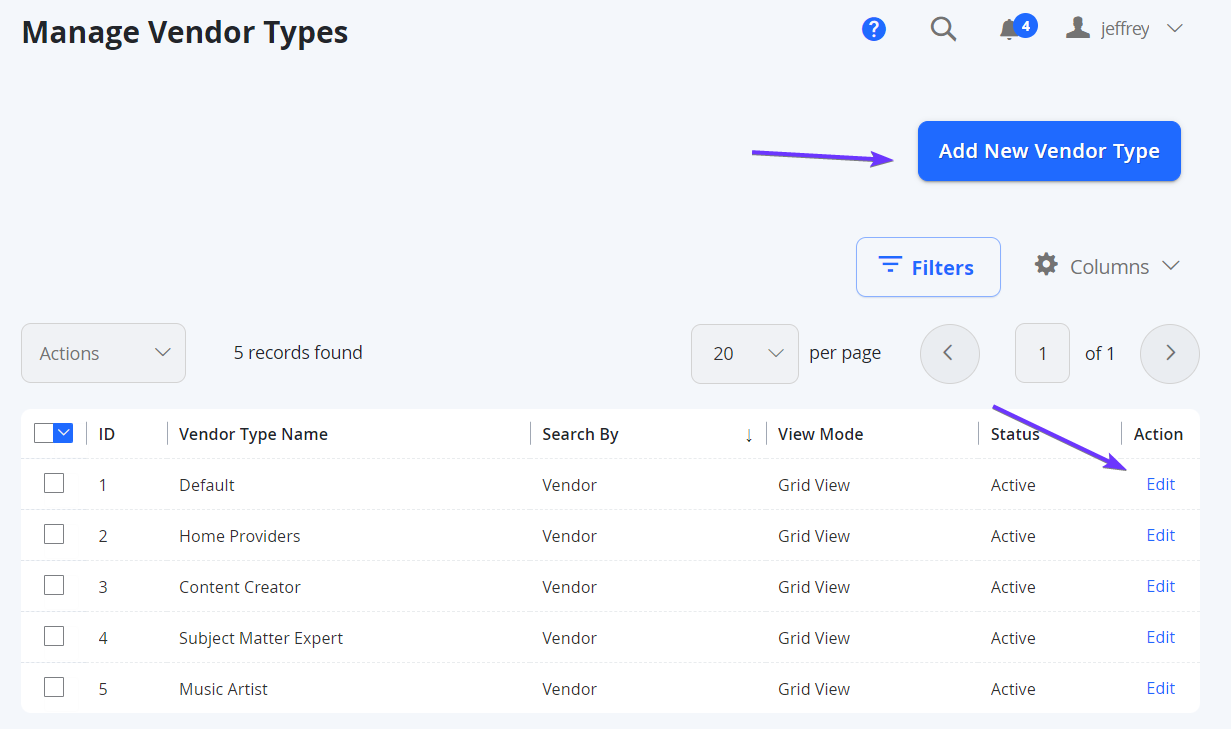Image resolution: width=1231 pixels, height=729 pixels.
Task: Go to previous page arrow
Action: (949, 354)
